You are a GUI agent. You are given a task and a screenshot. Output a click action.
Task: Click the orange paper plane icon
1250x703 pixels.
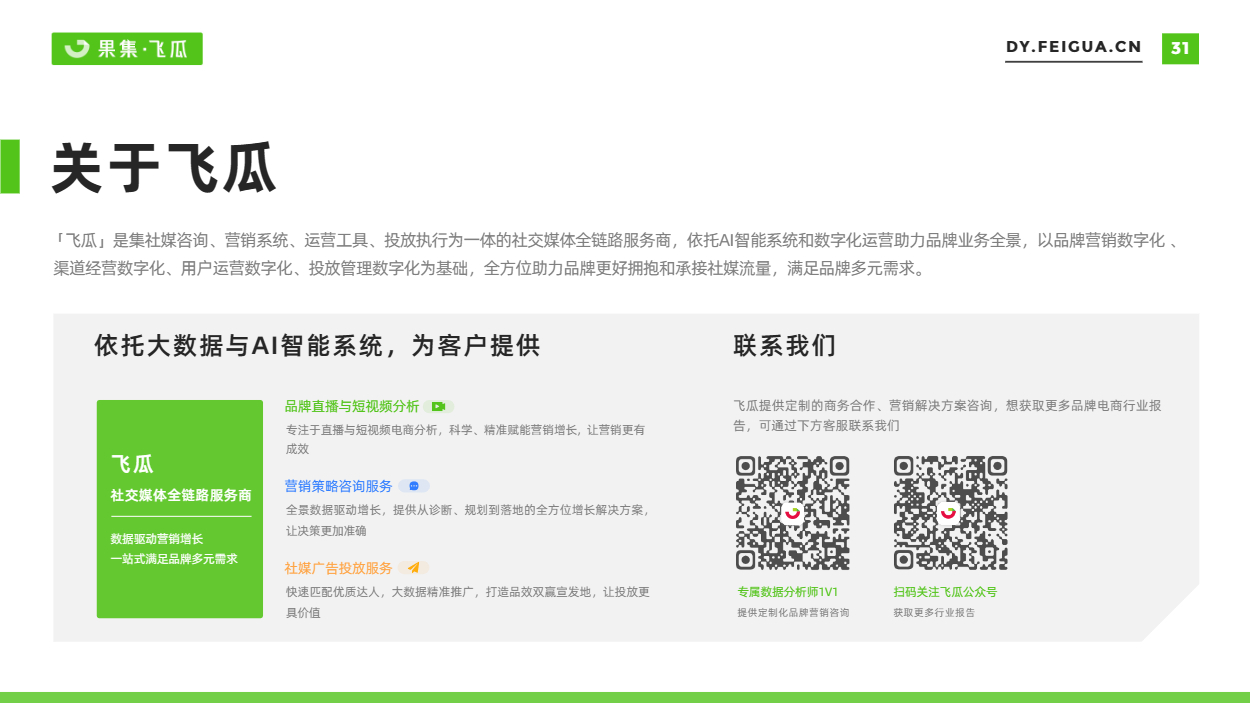(413, 567)
